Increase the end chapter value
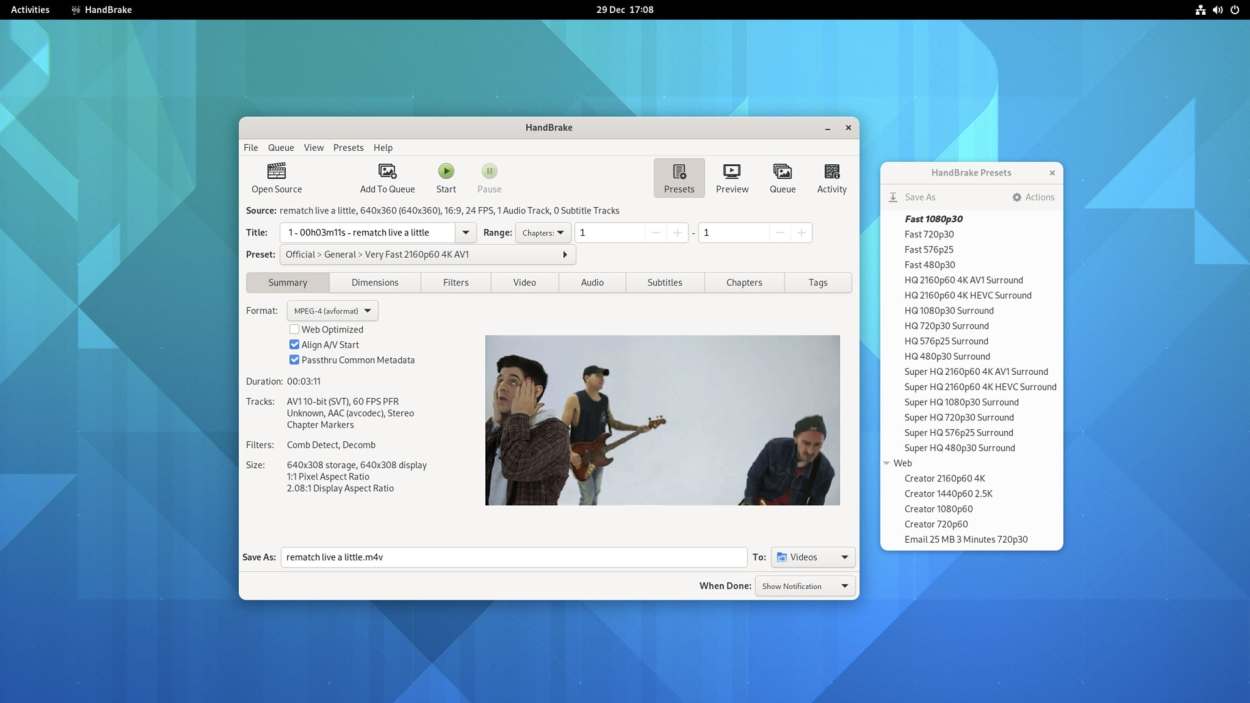The image size is (1250, 703). (801, 233)
